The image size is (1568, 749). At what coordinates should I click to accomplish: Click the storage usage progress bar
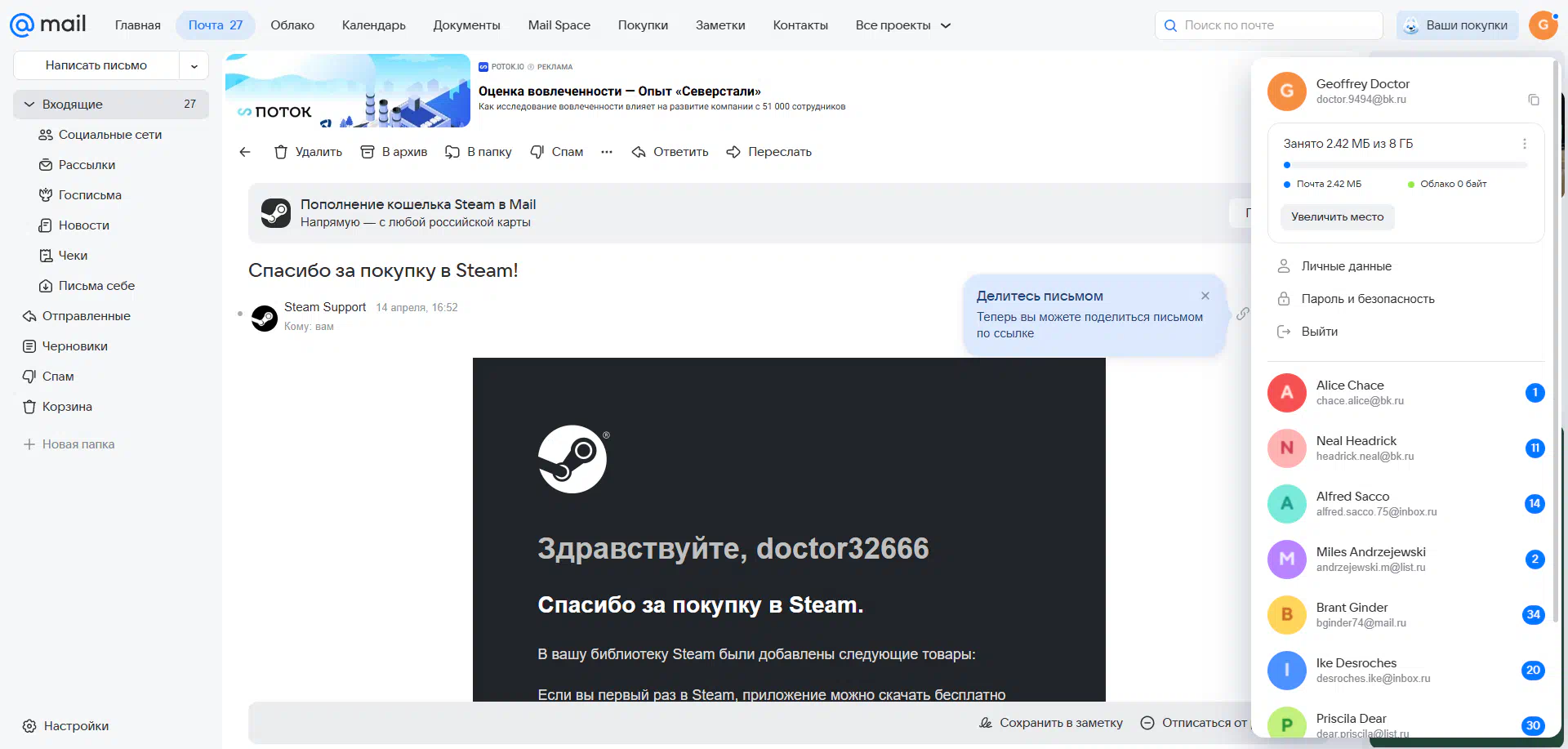(x=1405, y=165)
